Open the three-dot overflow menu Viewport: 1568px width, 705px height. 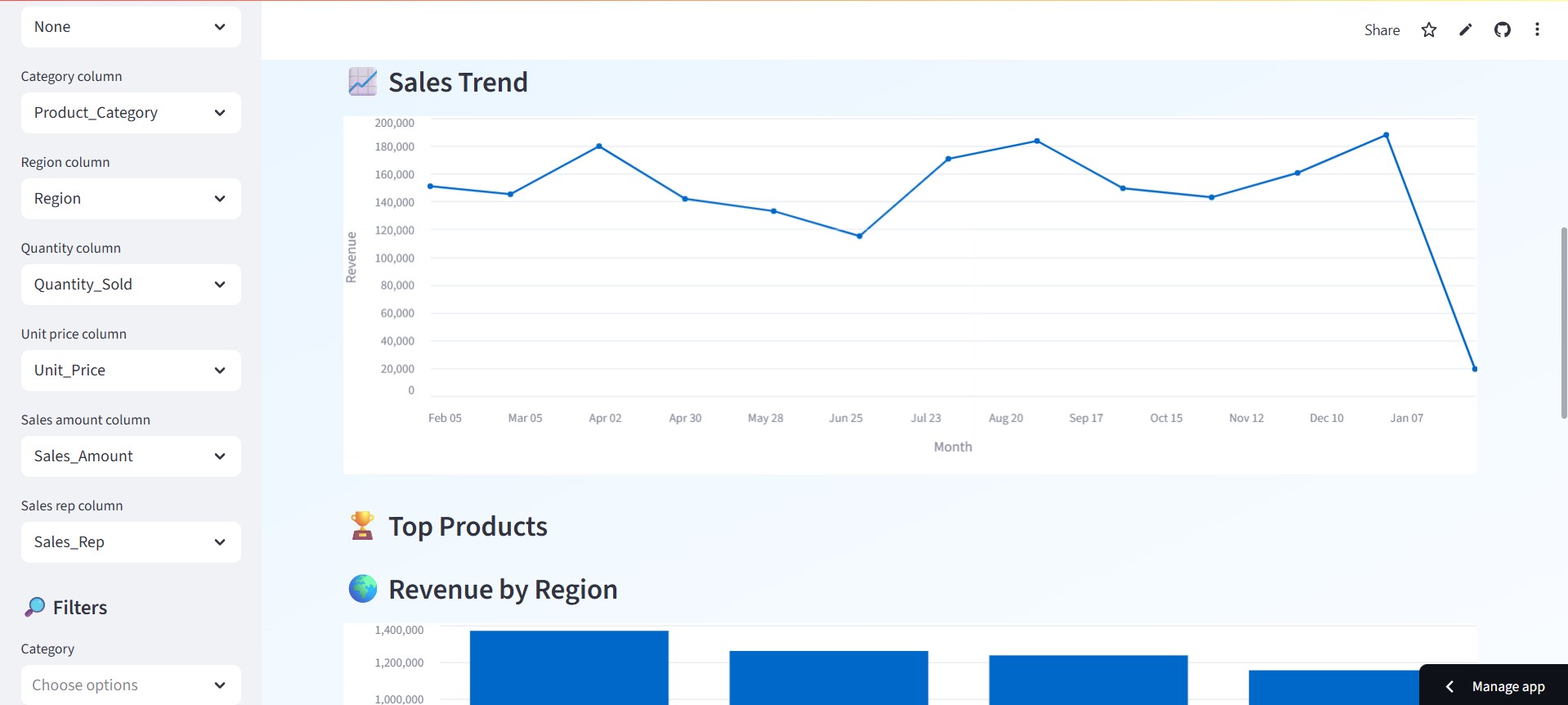[x=1537, y=30]
